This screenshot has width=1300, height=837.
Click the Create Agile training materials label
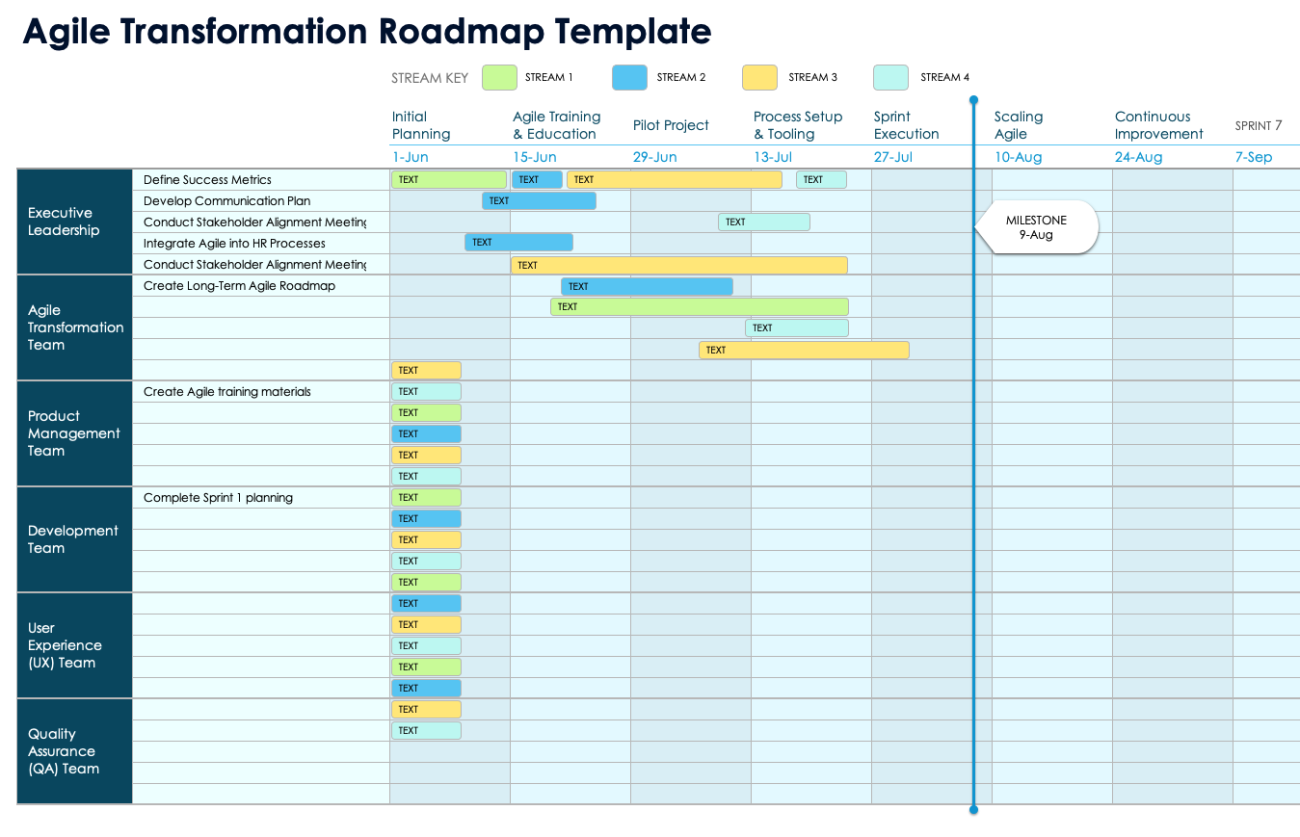pos(225,391)
